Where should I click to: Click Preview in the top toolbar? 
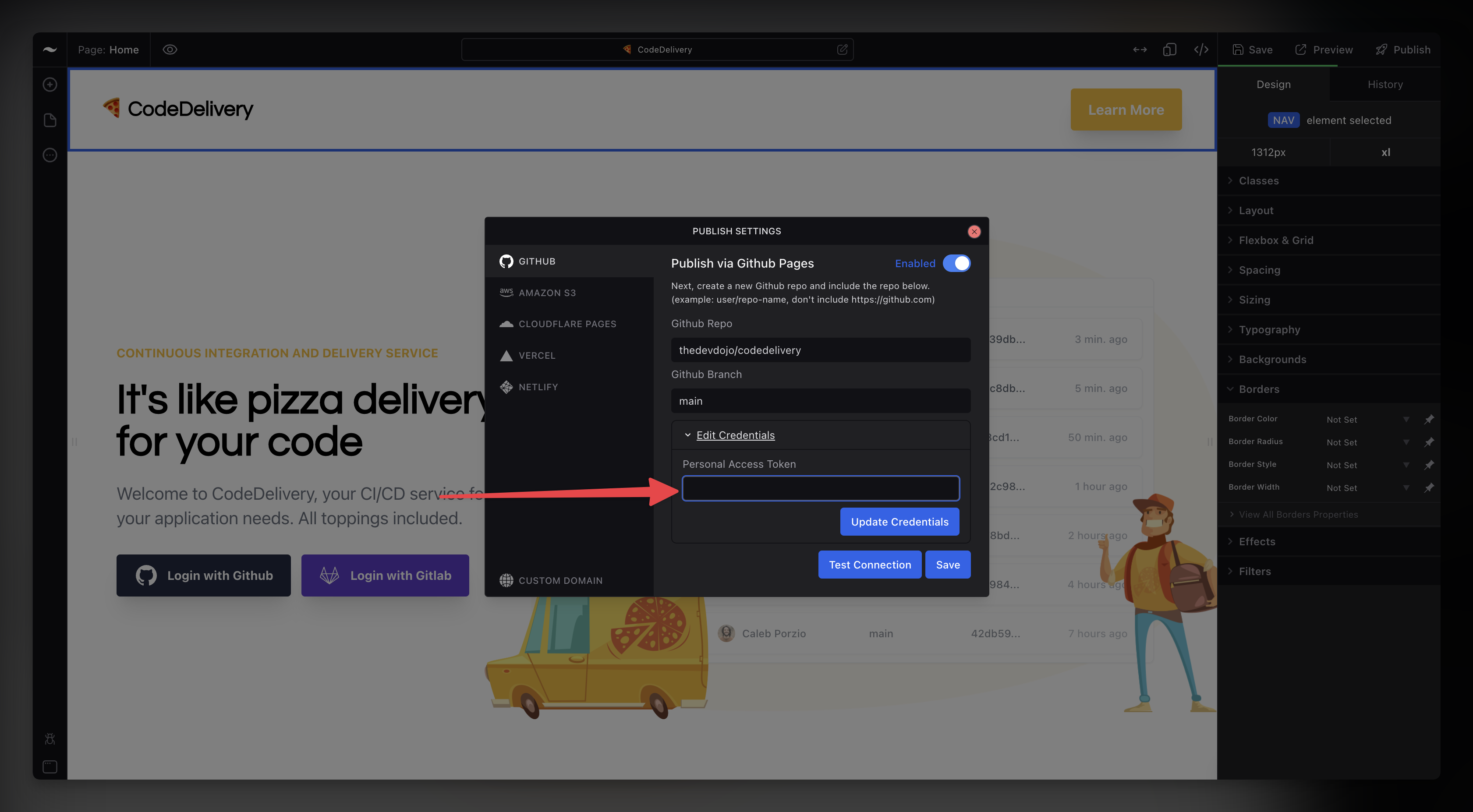[1324, 50]
